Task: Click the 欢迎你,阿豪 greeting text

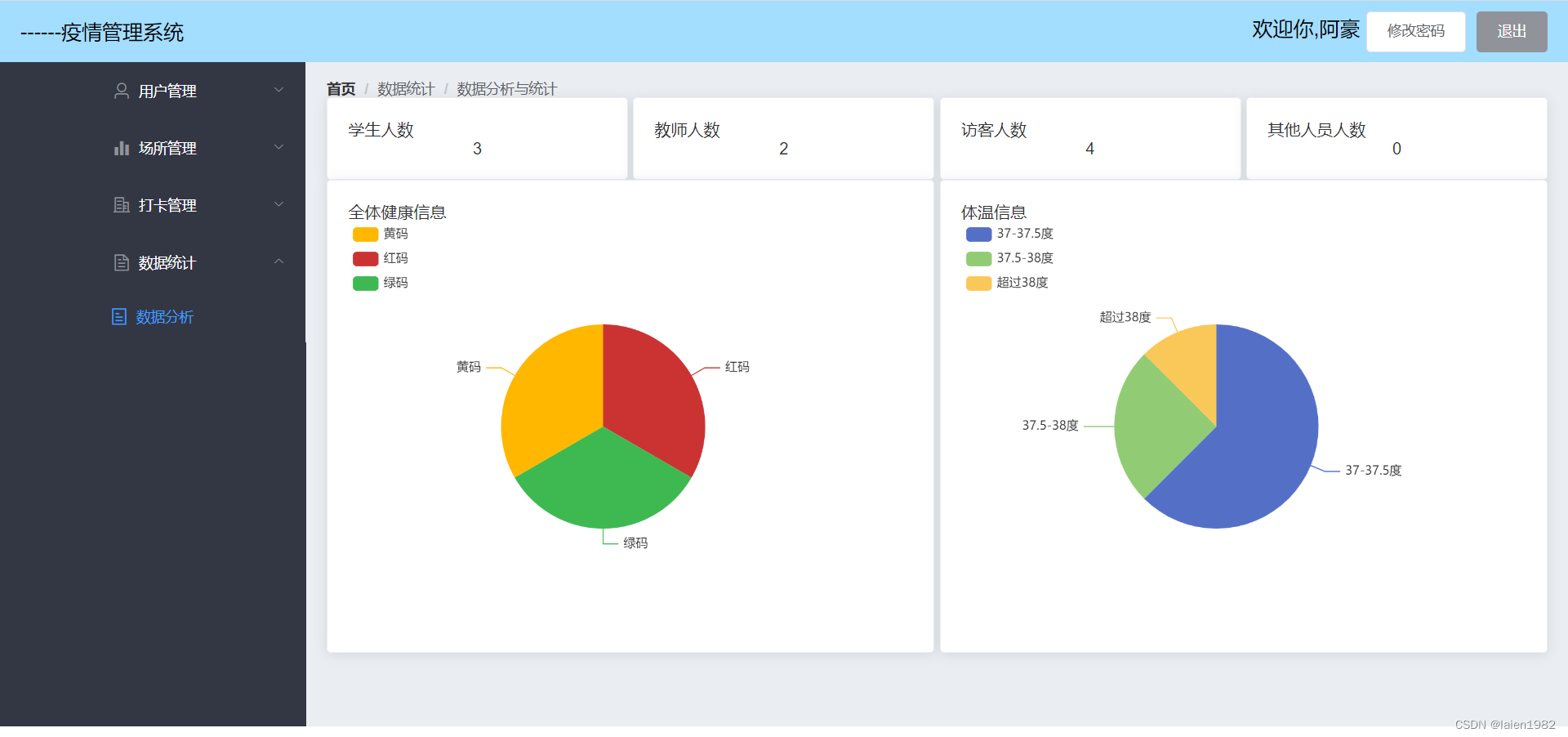Action: (1306, 29)
